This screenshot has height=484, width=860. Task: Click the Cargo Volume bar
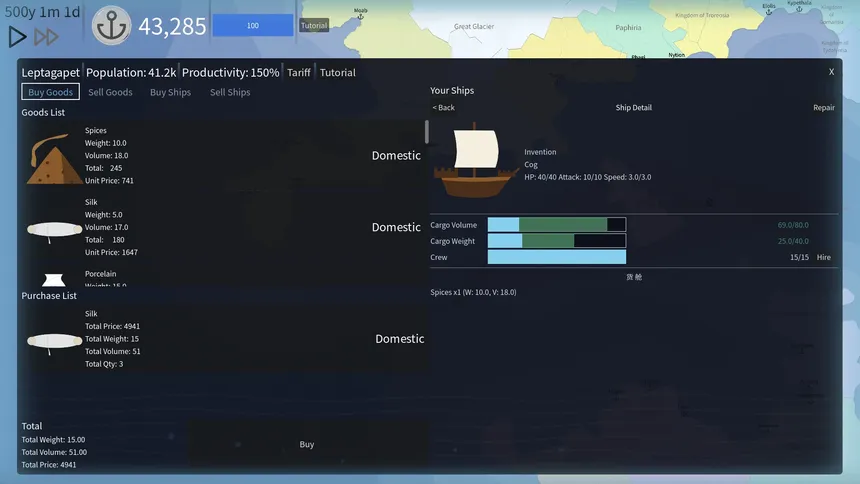(557, 224)
